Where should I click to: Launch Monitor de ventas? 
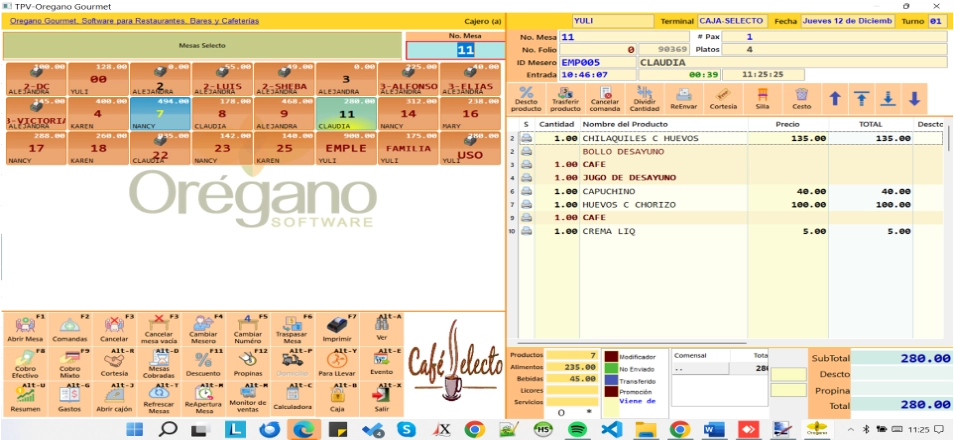pos(248,398)
